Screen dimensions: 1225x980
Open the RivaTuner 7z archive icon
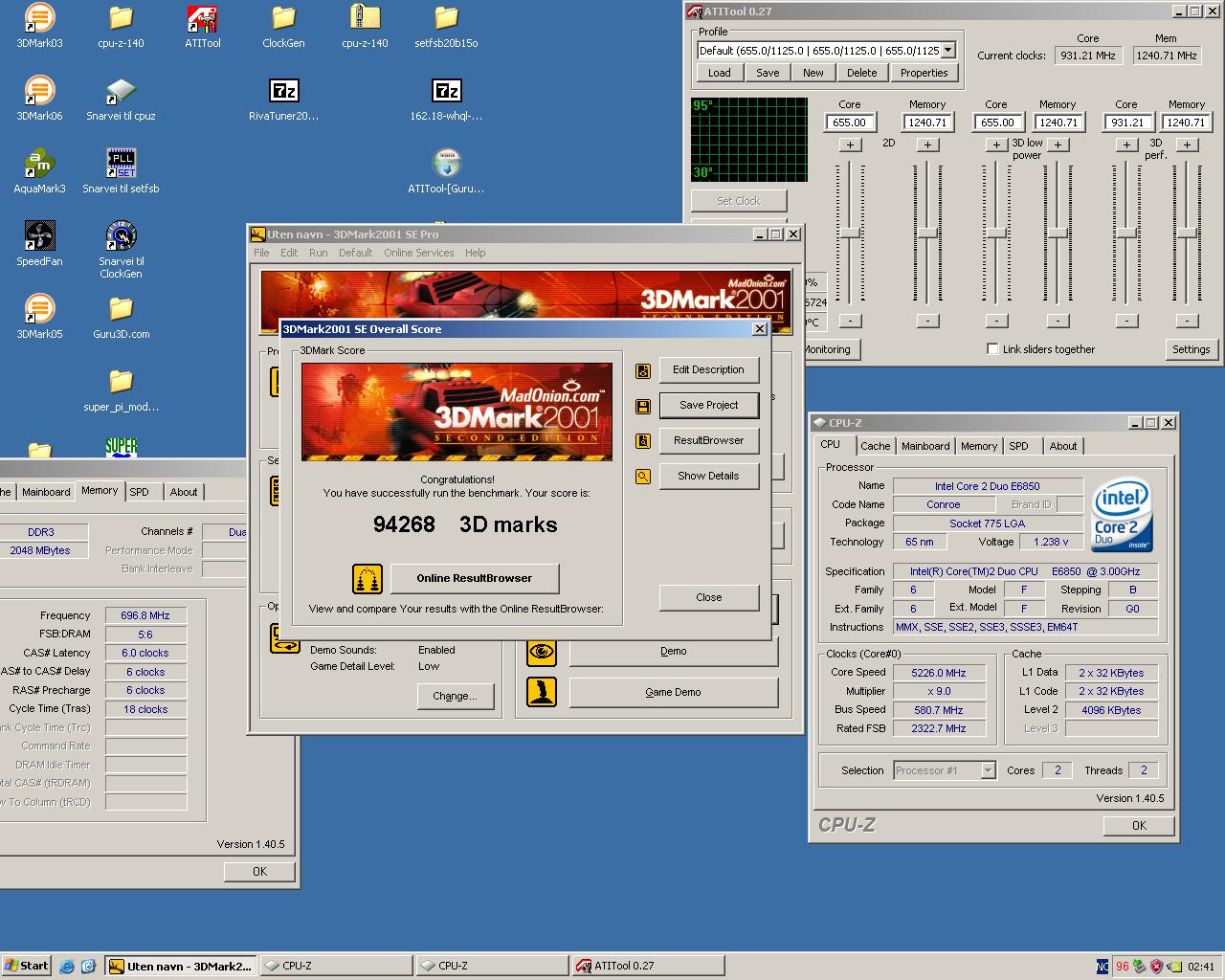(284, 98)
